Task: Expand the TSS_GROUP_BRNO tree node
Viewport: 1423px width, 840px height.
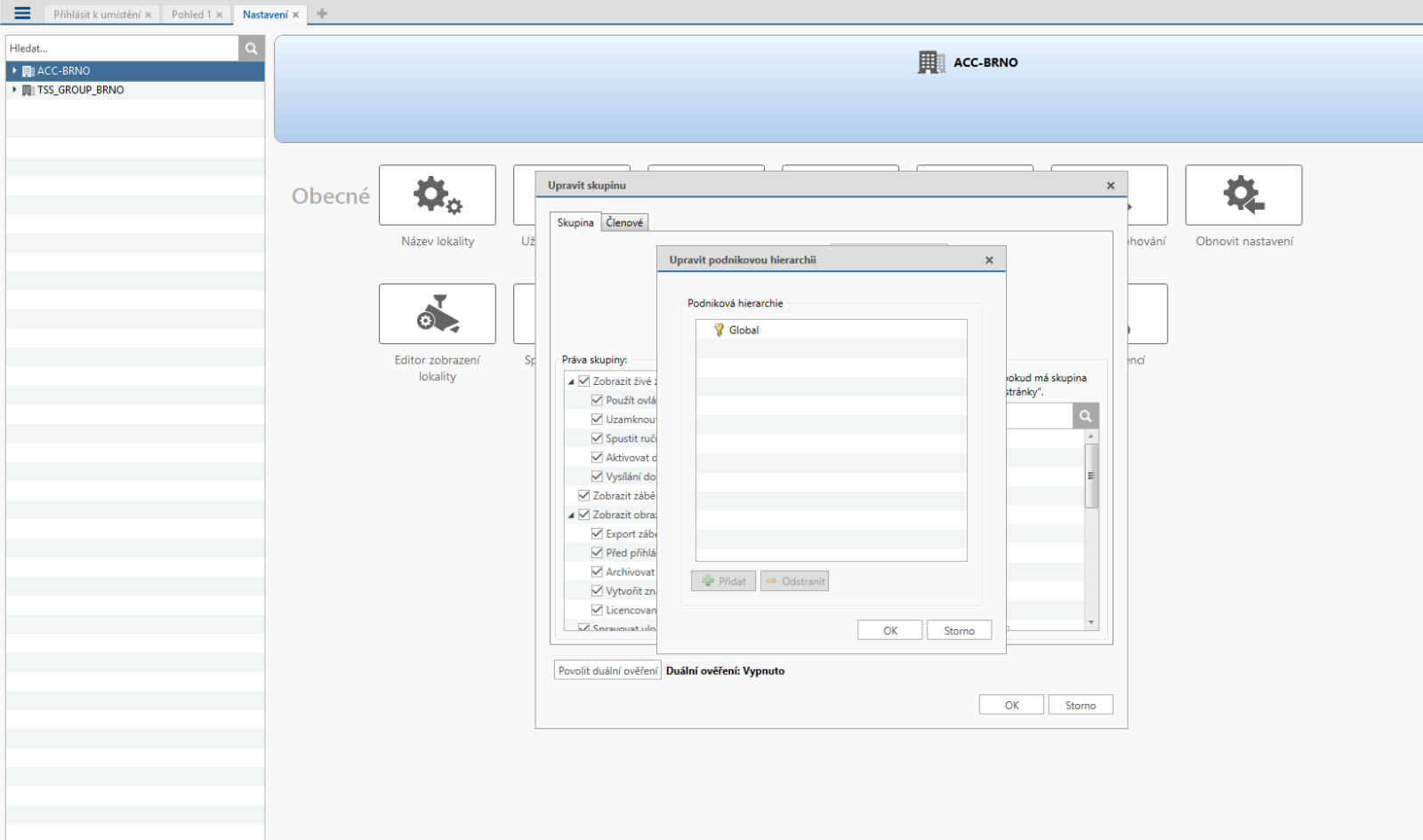Action: 14,90
